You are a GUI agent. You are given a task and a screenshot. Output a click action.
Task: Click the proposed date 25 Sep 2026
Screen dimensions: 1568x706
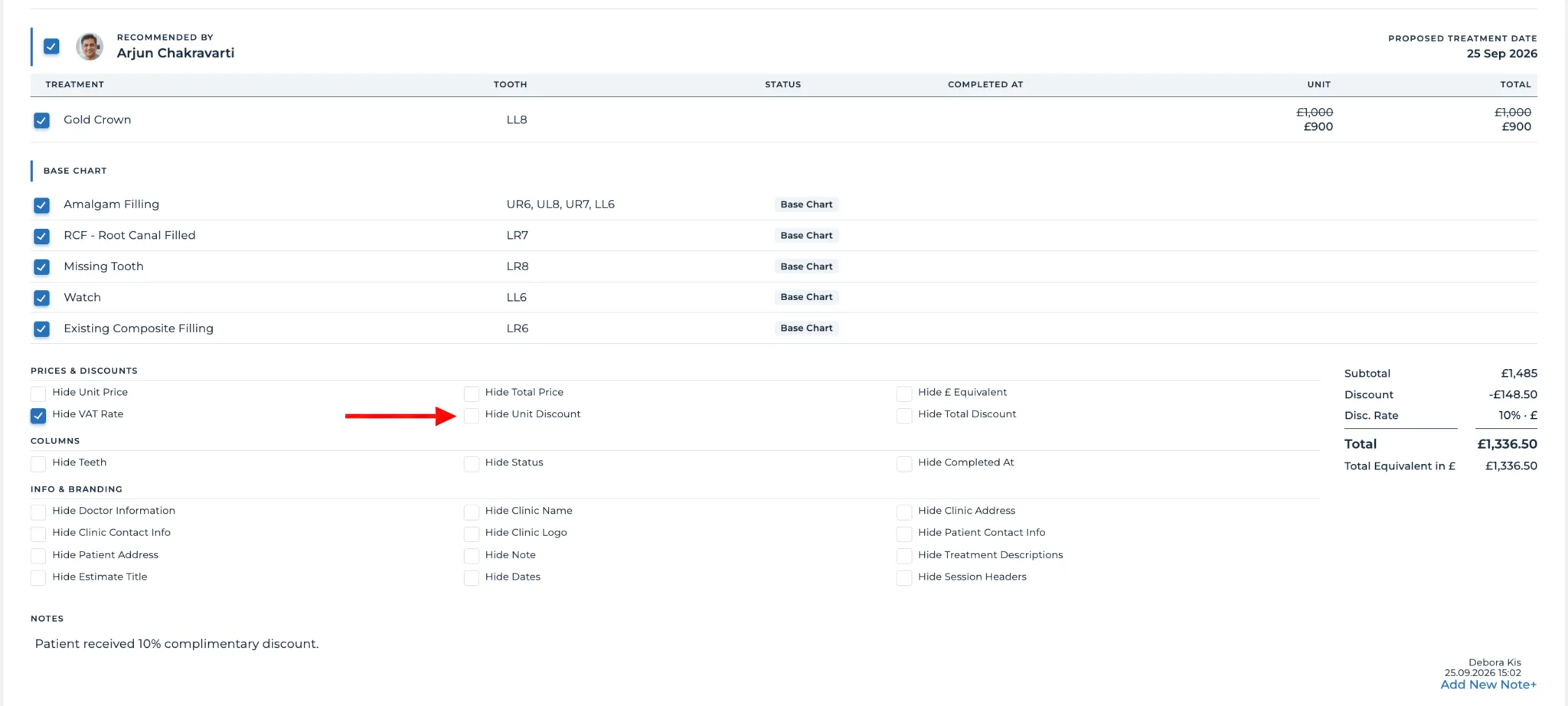coord(1501,54)
